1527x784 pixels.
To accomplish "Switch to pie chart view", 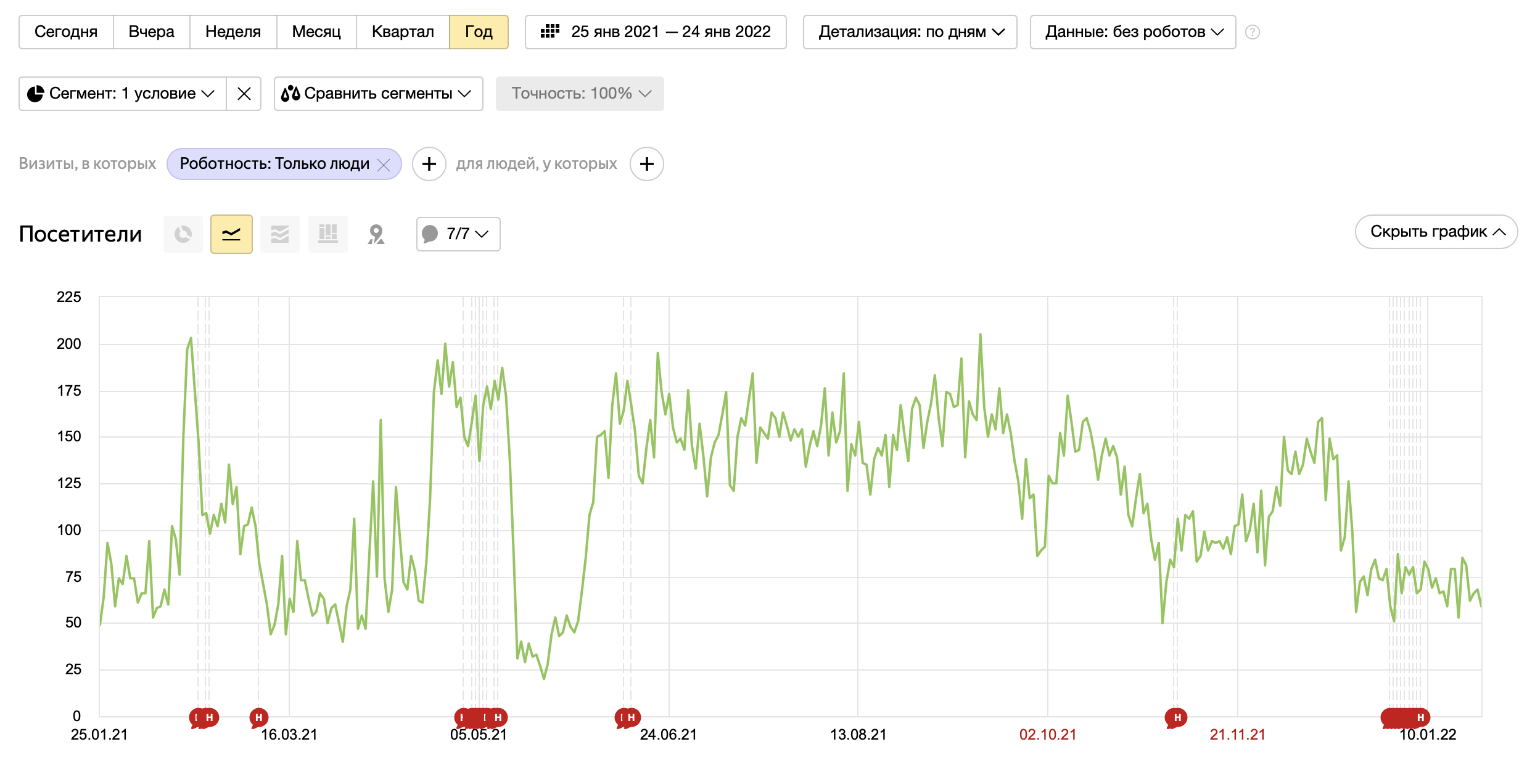I will 183,234.
